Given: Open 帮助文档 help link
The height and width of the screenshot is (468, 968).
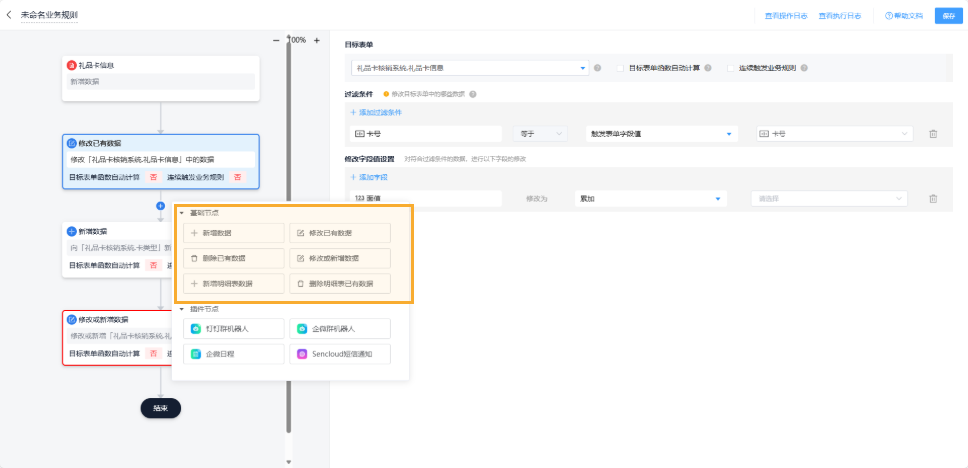Looking at the screenshot, I should pyautogui.click(x=904, y=16).
